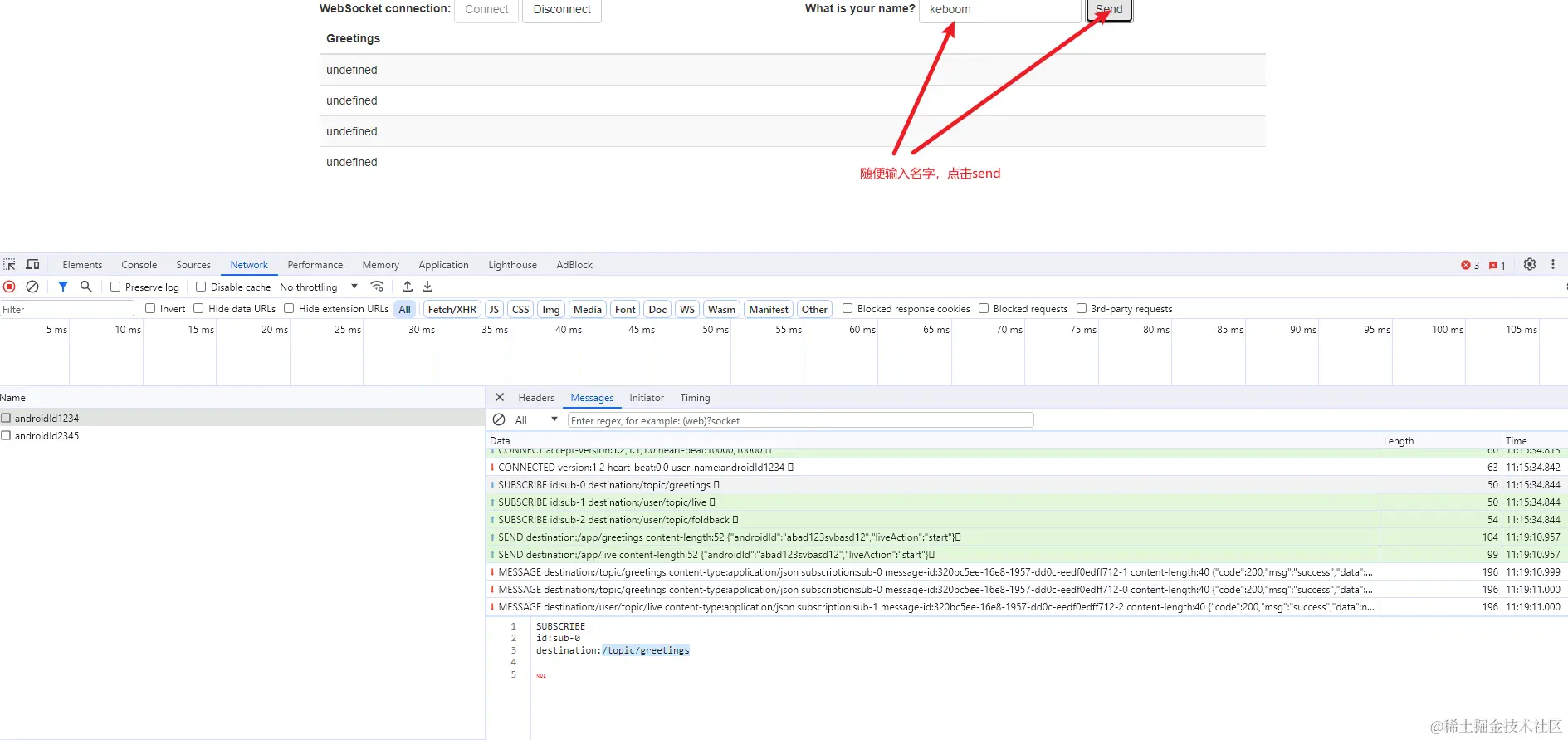Open network search magnifier
1568x740 pixels.
coord(85,287)
